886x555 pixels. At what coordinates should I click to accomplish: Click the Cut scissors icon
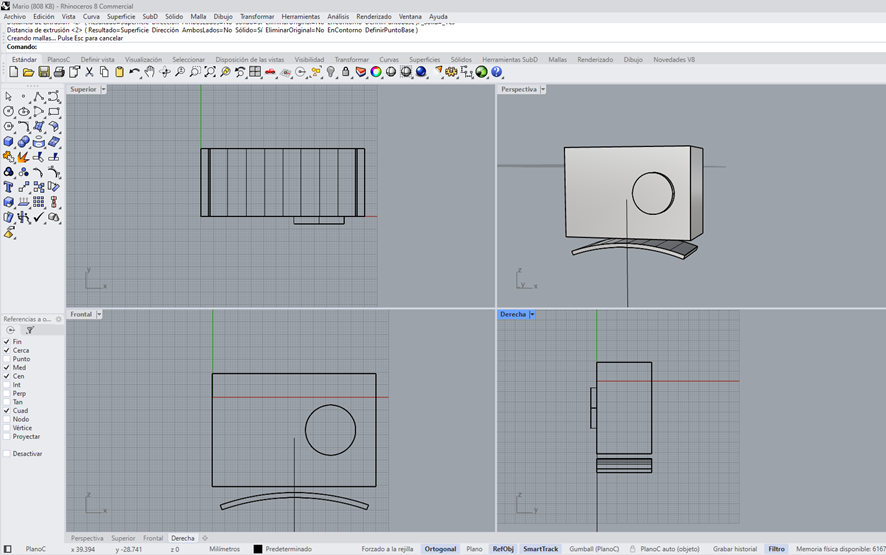tap(89, 73)
